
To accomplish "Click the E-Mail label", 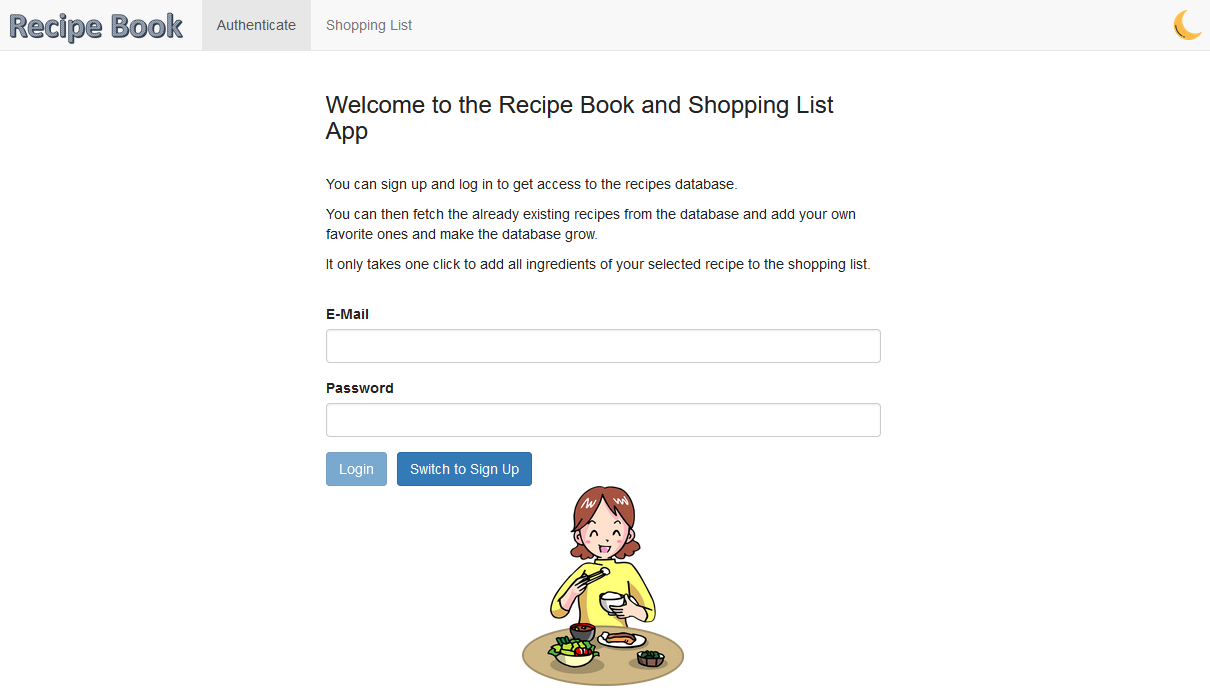I will (347, 313).
